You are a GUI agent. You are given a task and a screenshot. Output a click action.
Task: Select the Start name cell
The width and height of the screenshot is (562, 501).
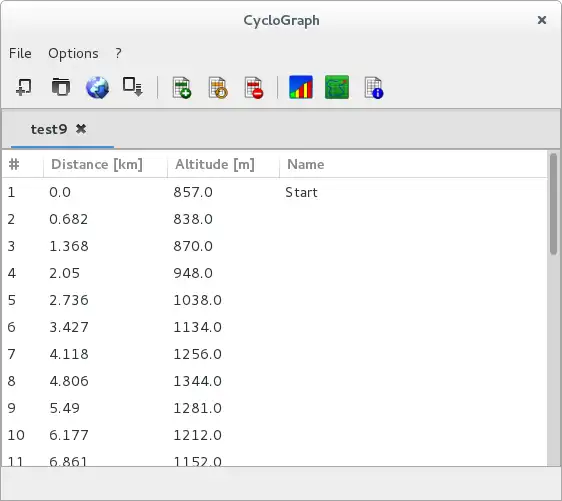click(301, 192)
